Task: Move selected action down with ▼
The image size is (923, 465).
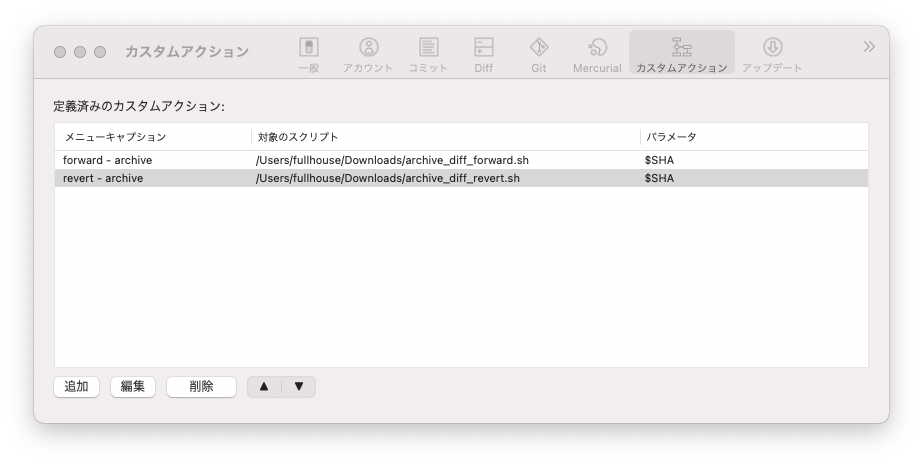Action: click(x=299, y=387)
